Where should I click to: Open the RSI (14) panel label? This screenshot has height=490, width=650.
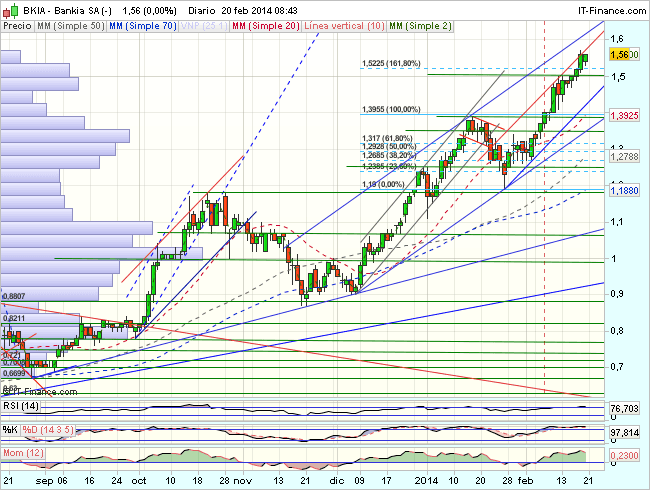[21, 406]
